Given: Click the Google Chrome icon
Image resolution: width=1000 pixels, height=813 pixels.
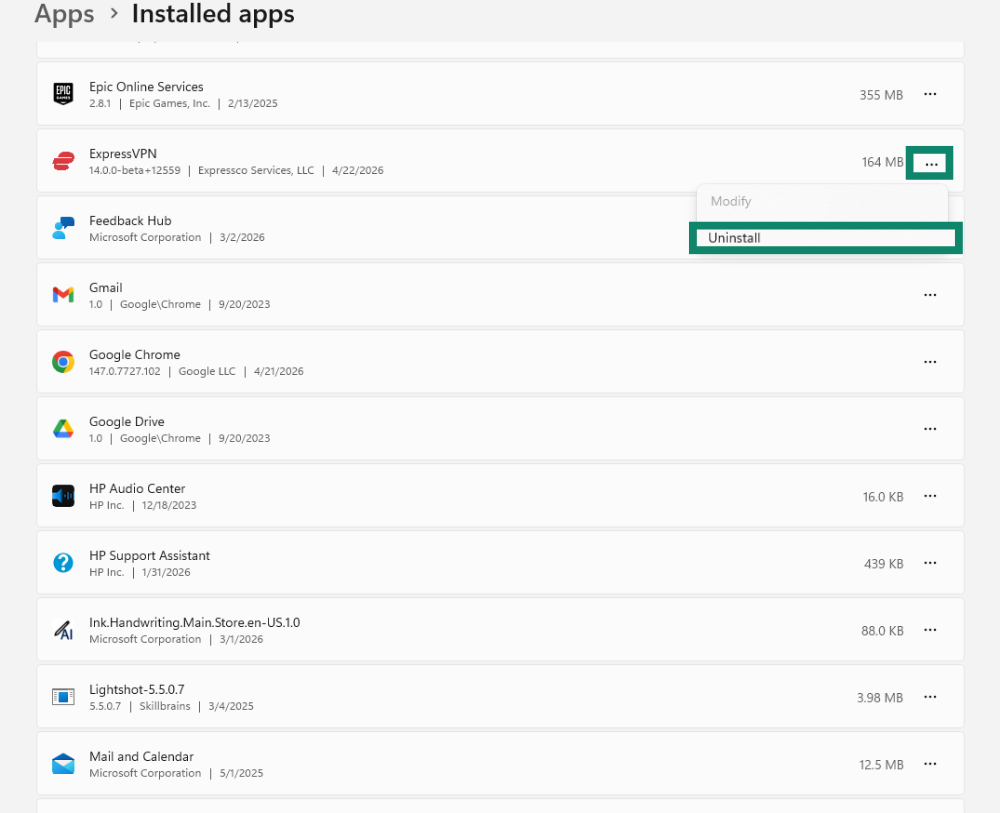Looking at the screenshot, I should [x=63, y=362].
